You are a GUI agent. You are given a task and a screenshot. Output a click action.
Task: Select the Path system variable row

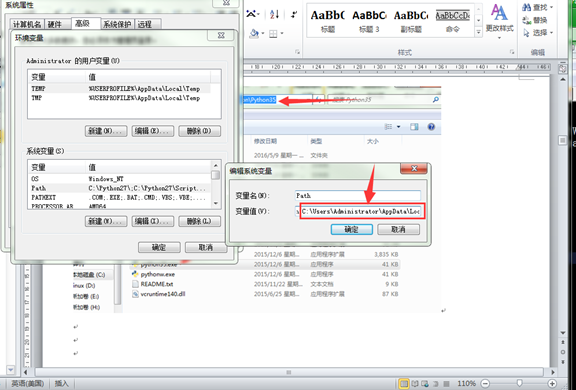click(x=120, y=188)
